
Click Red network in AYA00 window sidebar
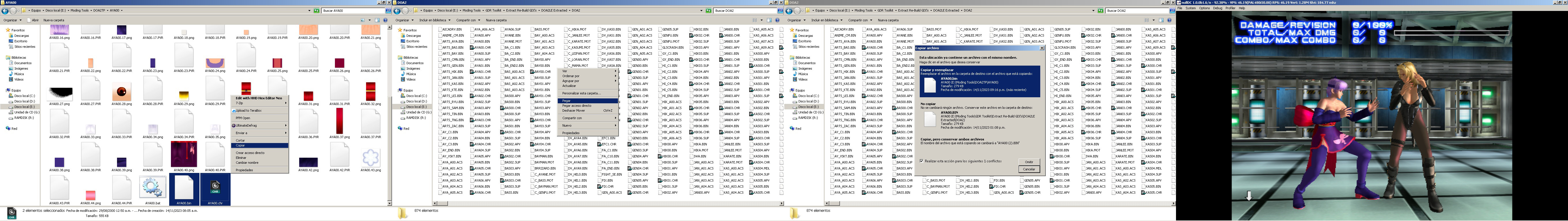(x=14, y=129)
